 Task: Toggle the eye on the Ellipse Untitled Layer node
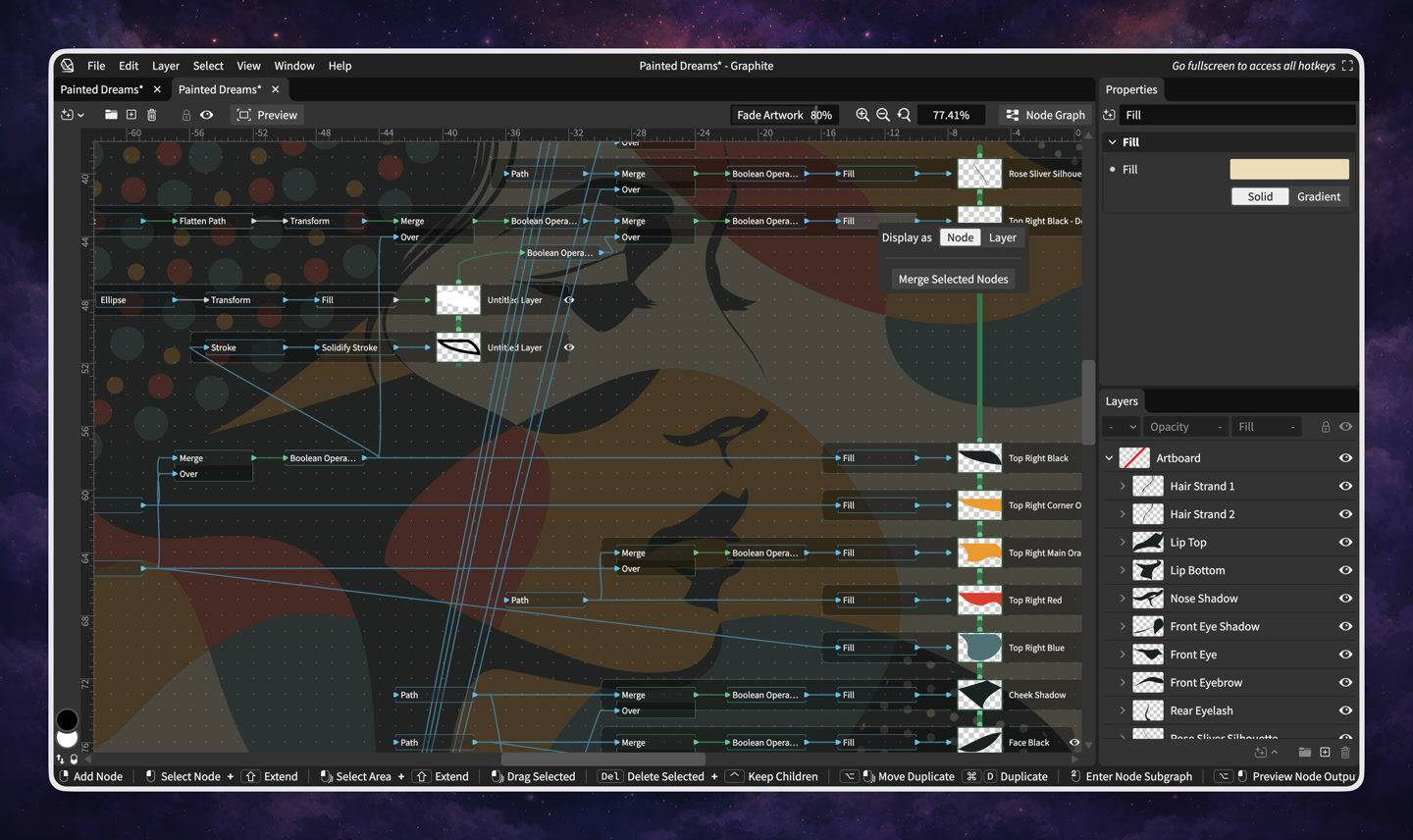569,300
